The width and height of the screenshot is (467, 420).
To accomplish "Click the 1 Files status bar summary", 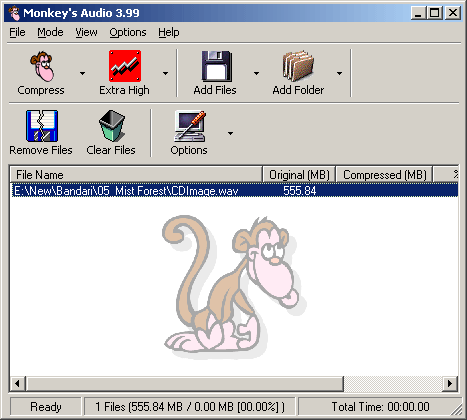I will (x=190, y=407).
